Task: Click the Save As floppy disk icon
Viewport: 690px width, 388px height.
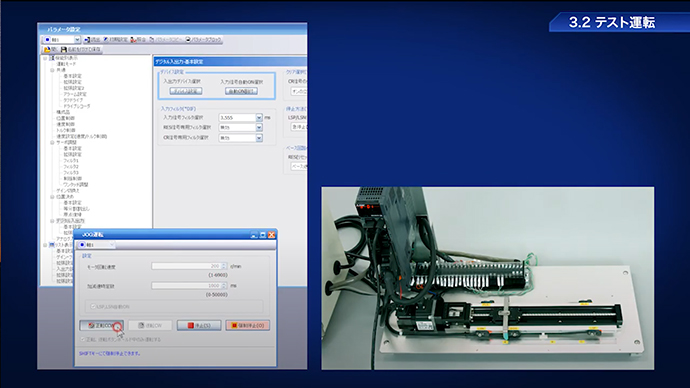Action: click(63, 50)
